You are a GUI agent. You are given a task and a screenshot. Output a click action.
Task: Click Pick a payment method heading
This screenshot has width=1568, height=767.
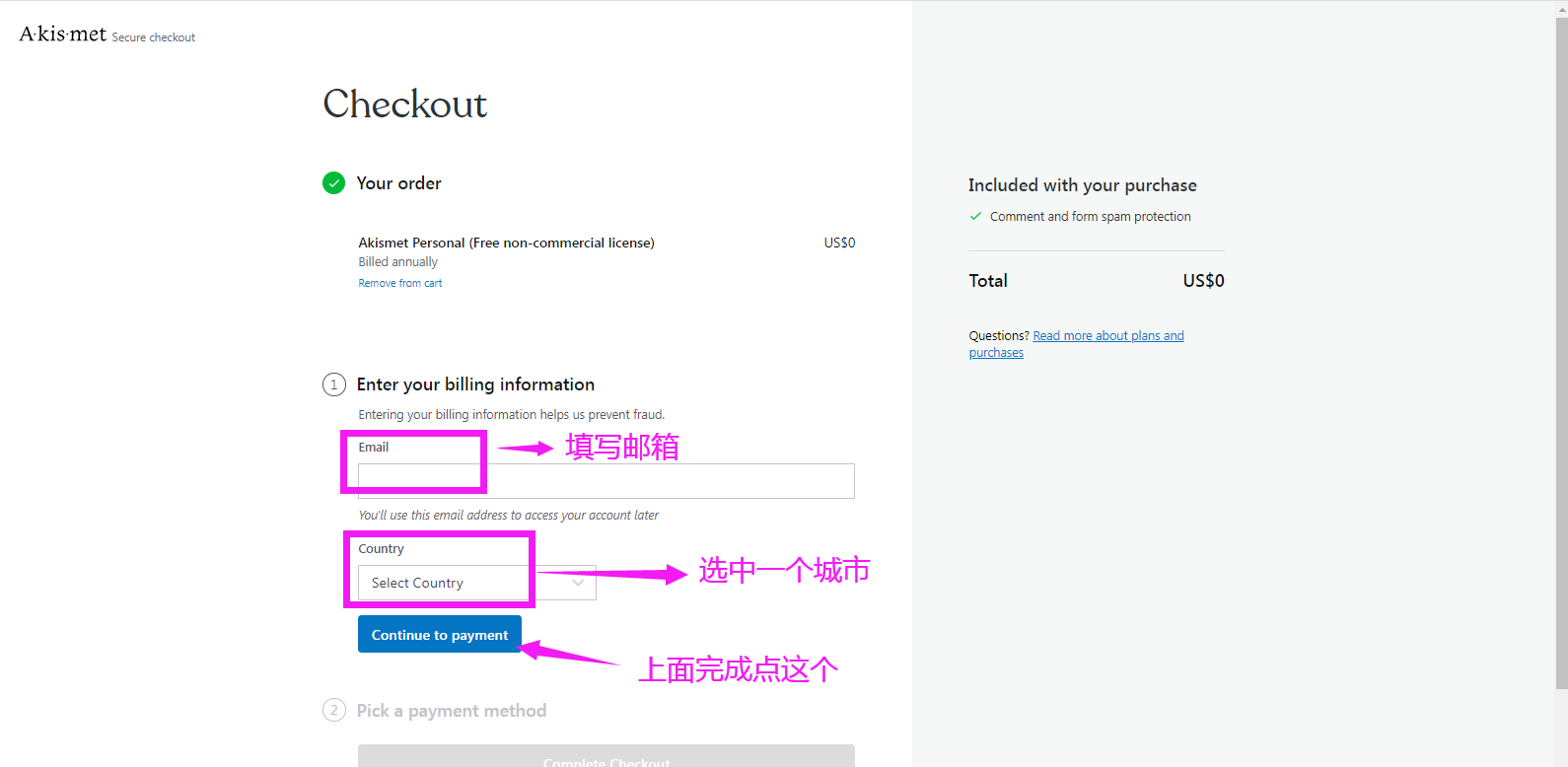(452, 711)
